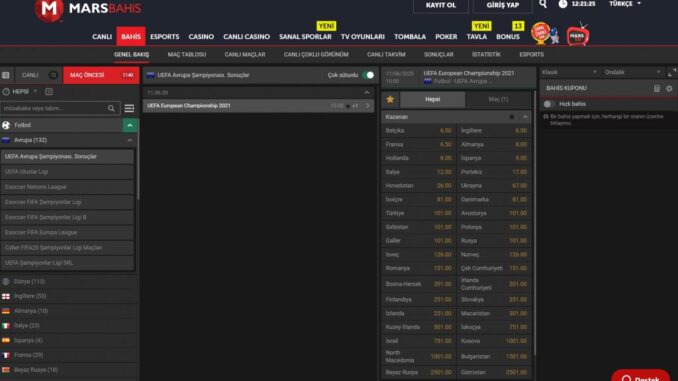Viewport: 678px width, 381px height.
Task: Toggle the switch next to CANLI
Action: coord(53,75)
